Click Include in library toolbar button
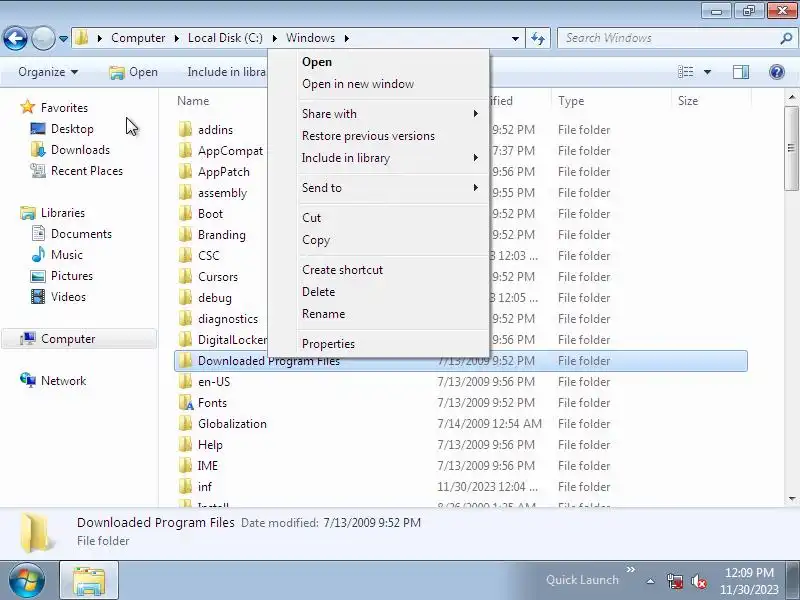The height and width of the screenshot is (600, 800). click(226, 72)
